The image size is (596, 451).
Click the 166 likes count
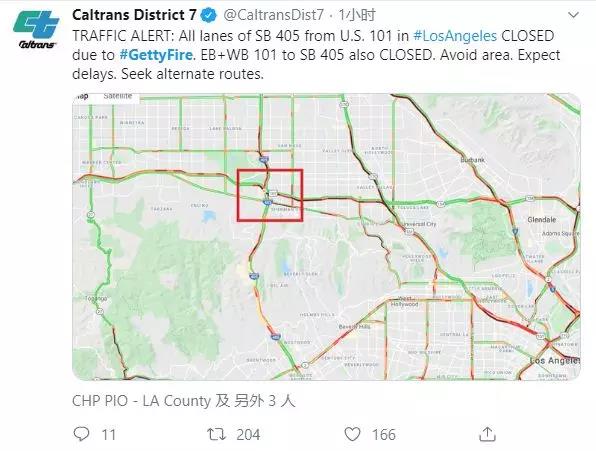[x=384, y=434]
